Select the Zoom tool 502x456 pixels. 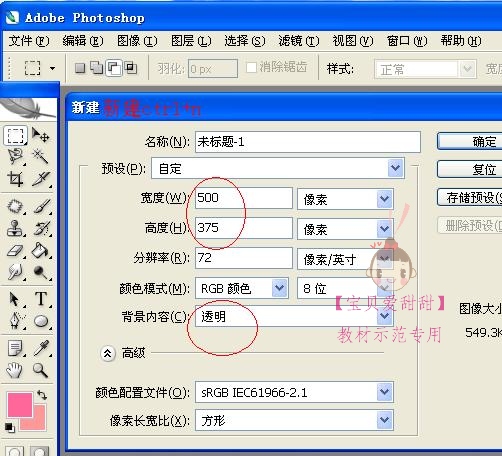40,370
